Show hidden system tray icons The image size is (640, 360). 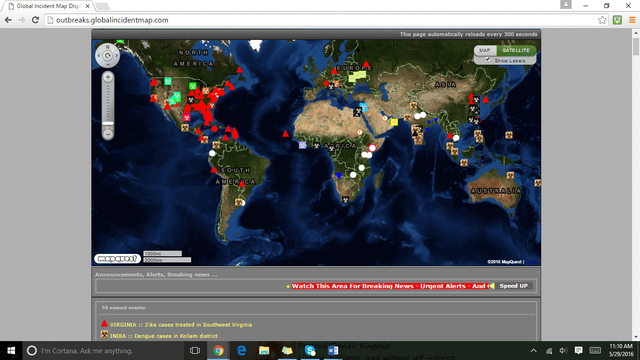533,351
